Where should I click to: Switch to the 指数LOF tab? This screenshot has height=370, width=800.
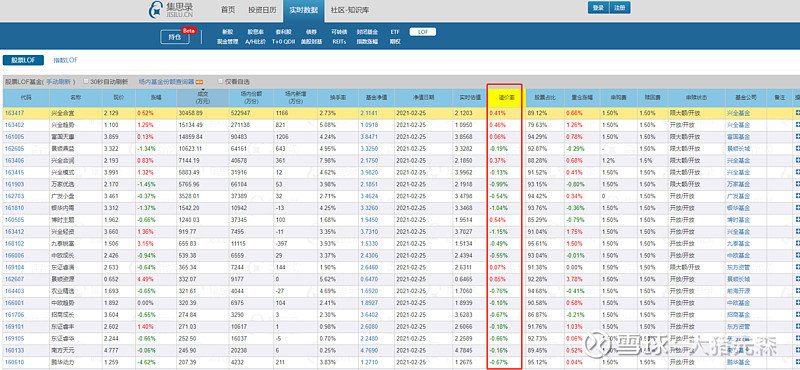[x=66, y=60]
